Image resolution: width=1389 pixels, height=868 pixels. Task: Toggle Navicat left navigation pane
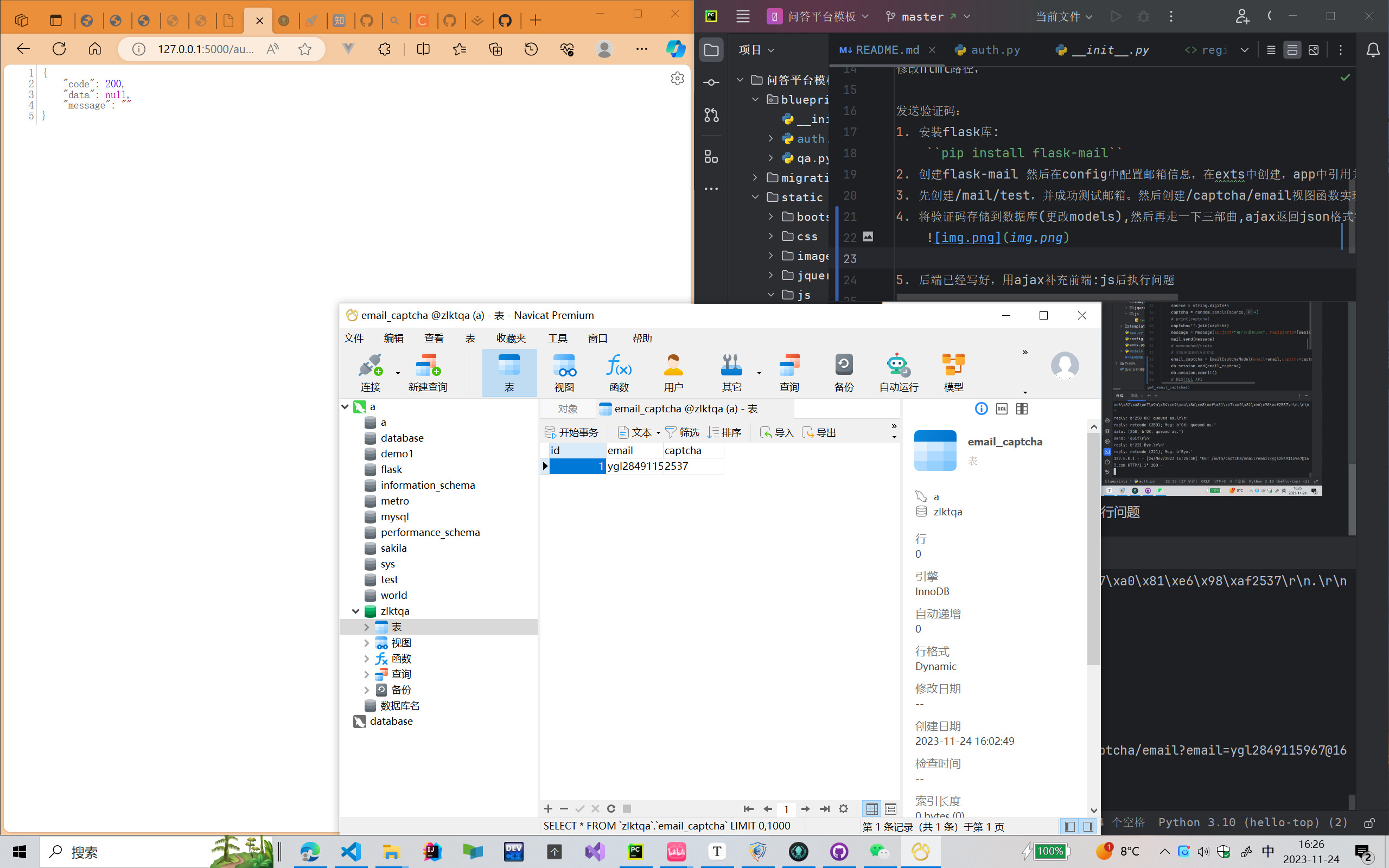tap(1070, 826)
